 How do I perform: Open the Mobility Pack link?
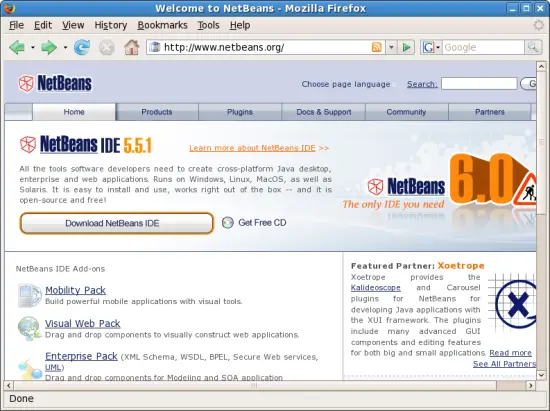point(75,290)
